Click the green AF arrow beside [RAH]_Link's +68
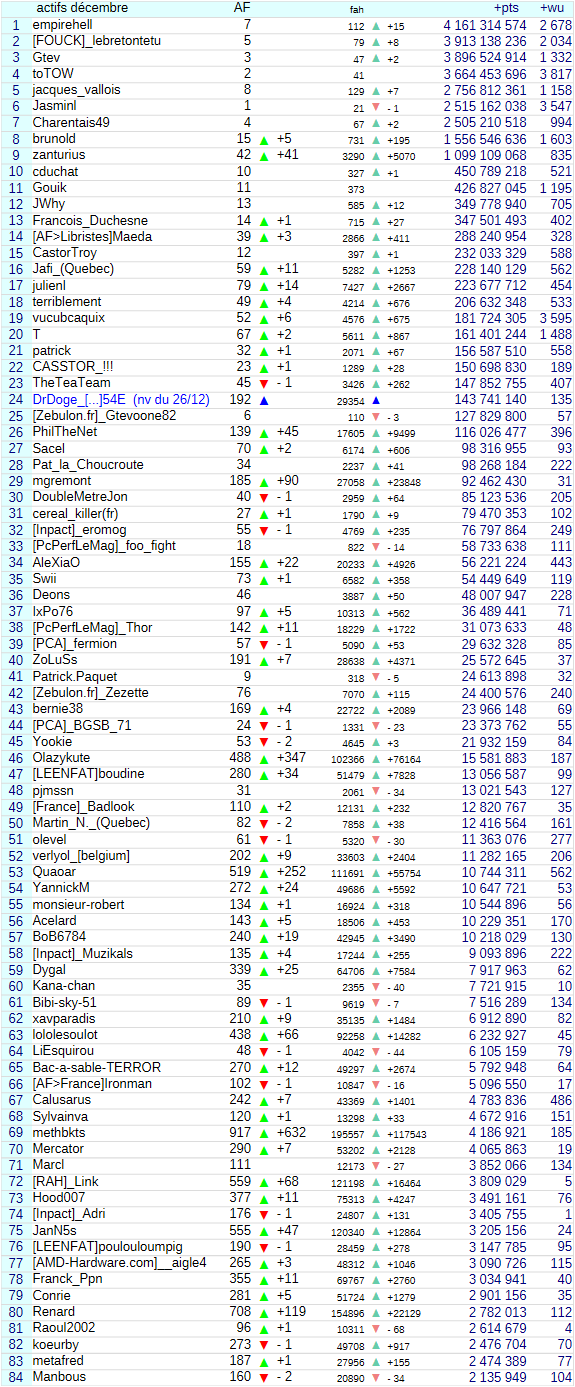Screen dimensions: 575x1387 click(264, 1183)
